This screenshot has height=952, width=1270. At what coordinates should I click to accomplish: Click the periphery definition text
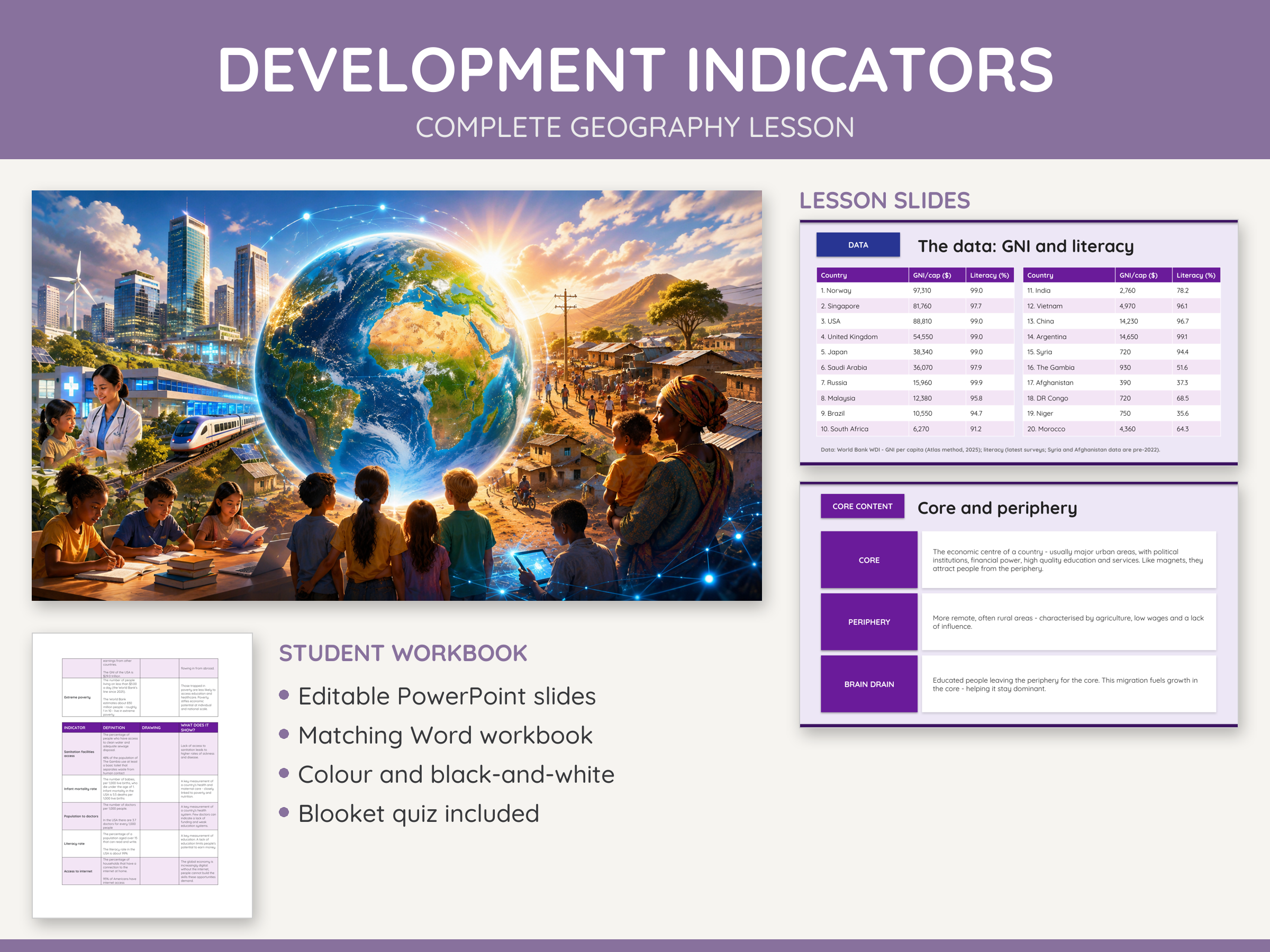click(1067, 622)
